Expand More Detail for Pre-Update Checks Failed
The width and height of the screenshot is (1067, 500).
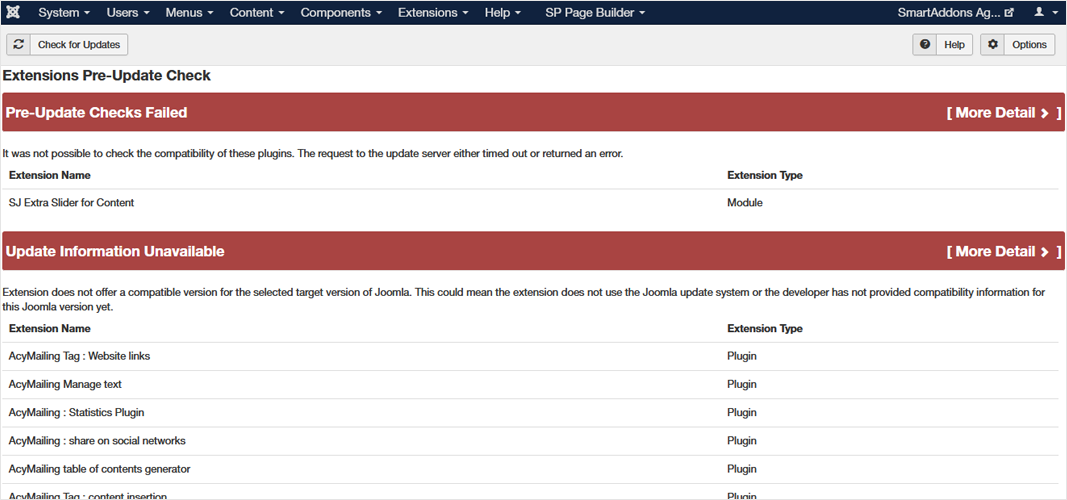(1004, 113)
